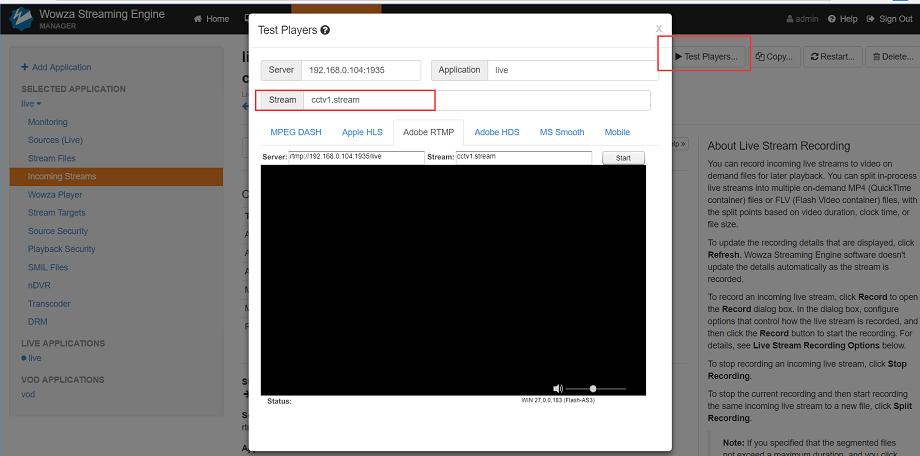This screenshot has height=456, width=920.
Task: Select the vod application under VOD Applications
Action: point(28,394)
